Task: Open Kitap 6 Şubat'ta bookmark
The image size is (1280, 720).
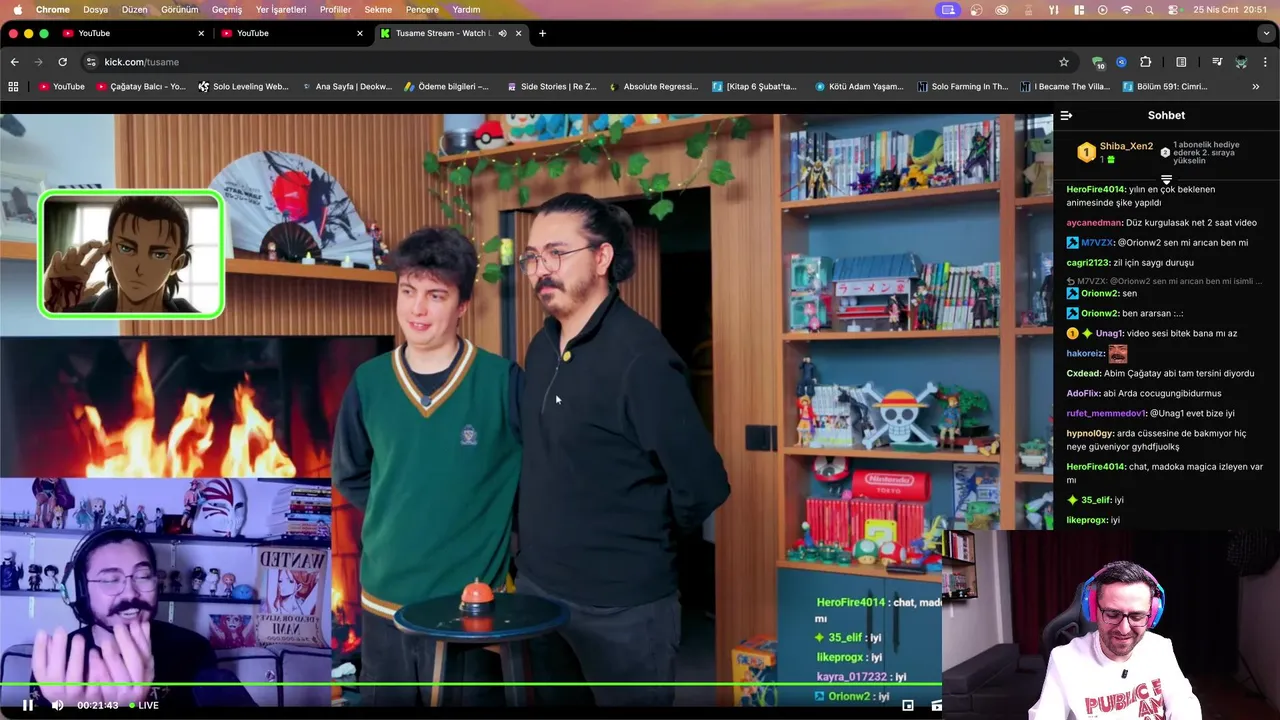Action: 755,87
